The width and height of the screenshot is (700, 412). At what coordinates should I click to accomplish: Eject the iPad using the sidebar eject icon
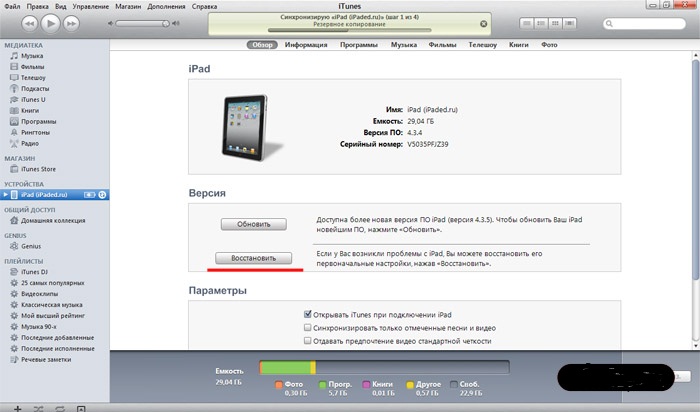tap(103, 194)
